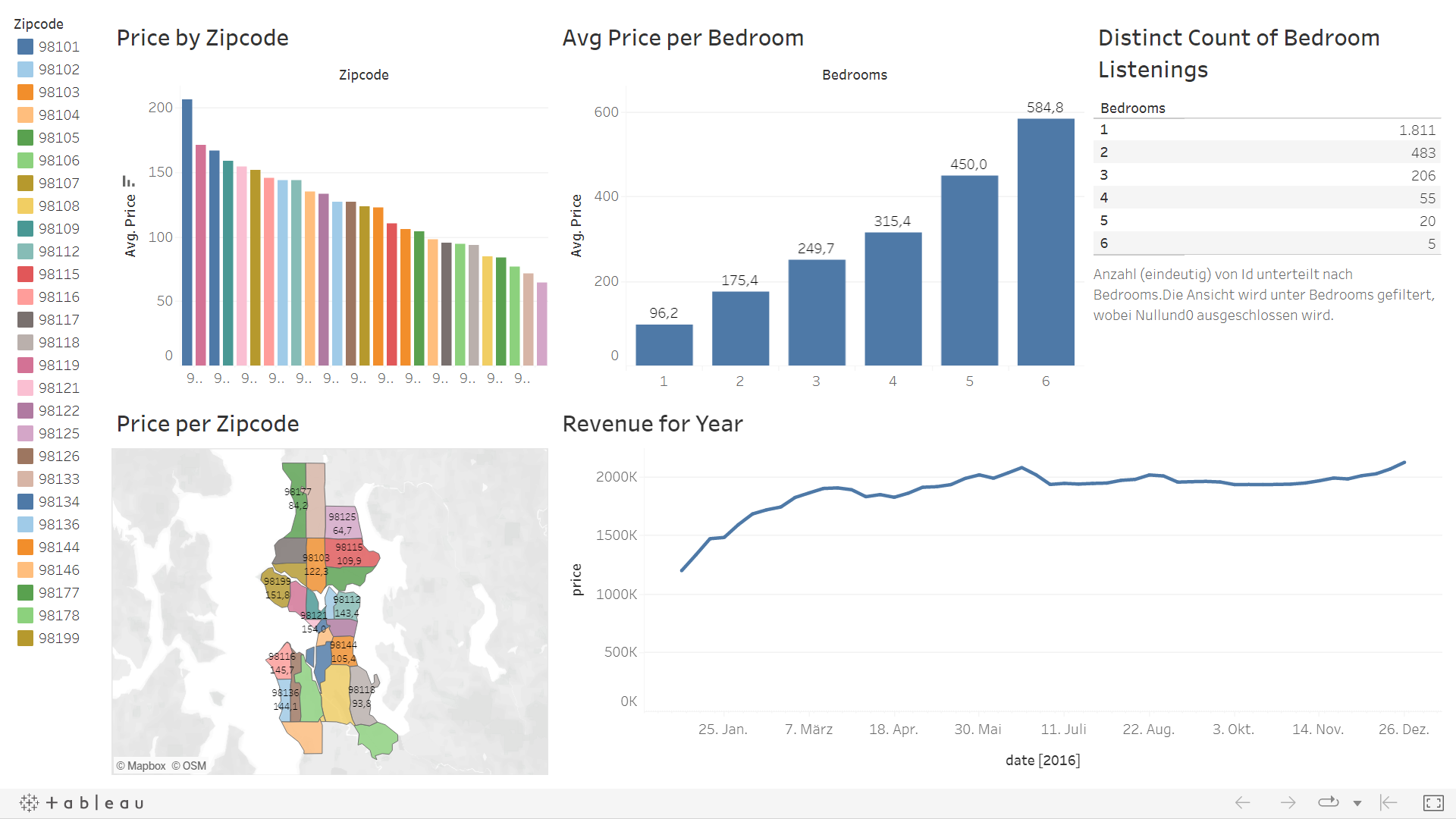This screenshot has width=1456, height=819.
Task: Click legend entry 98102
Action: pos(49,70)
